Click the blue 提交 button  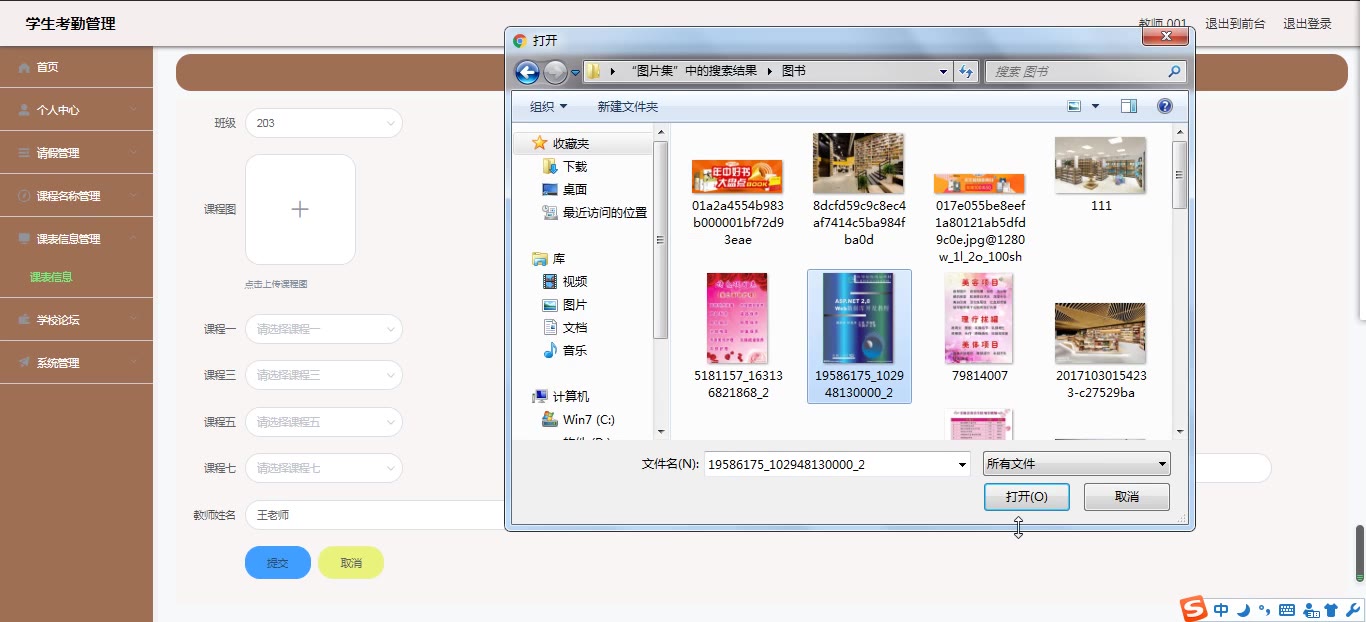278,563
